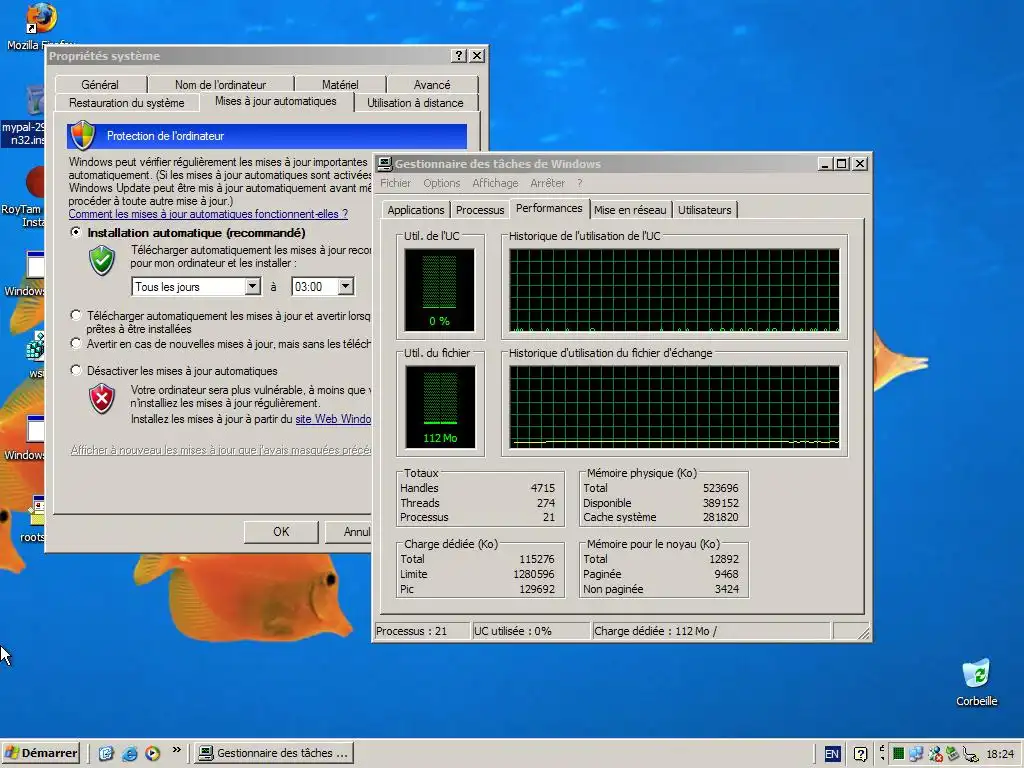Switch to the Avancé tab

click(432, 84)
